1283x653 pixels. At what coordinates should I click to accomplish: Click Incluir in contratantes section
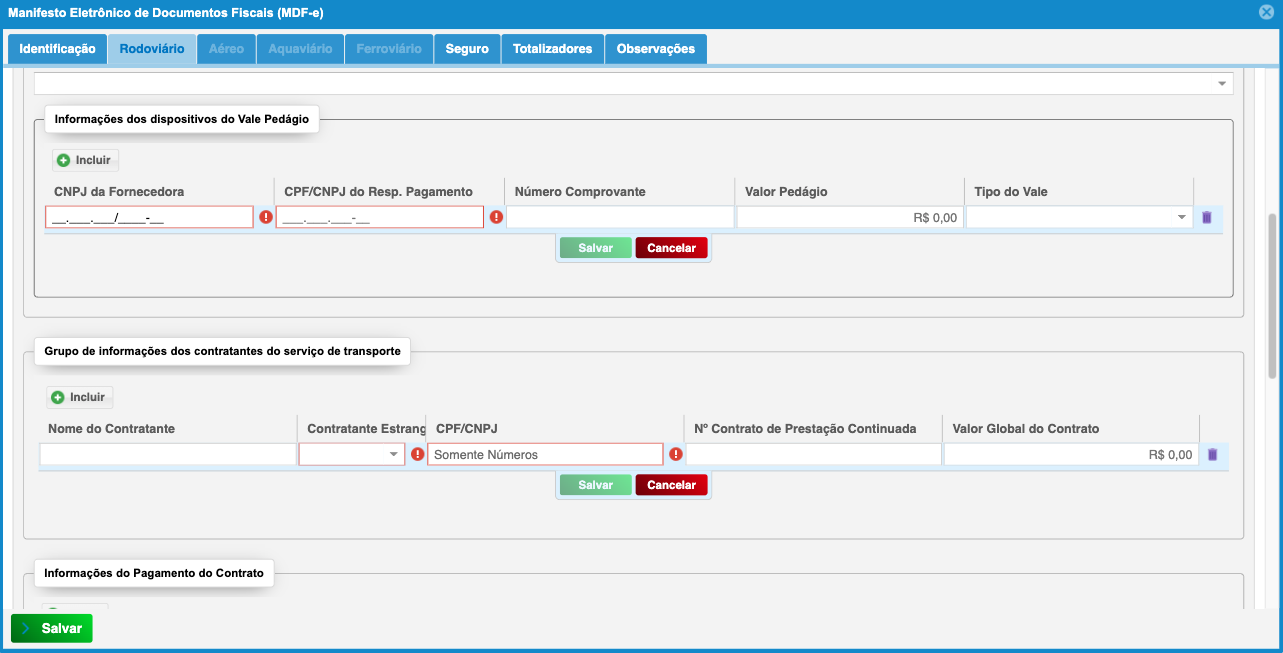coord(80,397)
